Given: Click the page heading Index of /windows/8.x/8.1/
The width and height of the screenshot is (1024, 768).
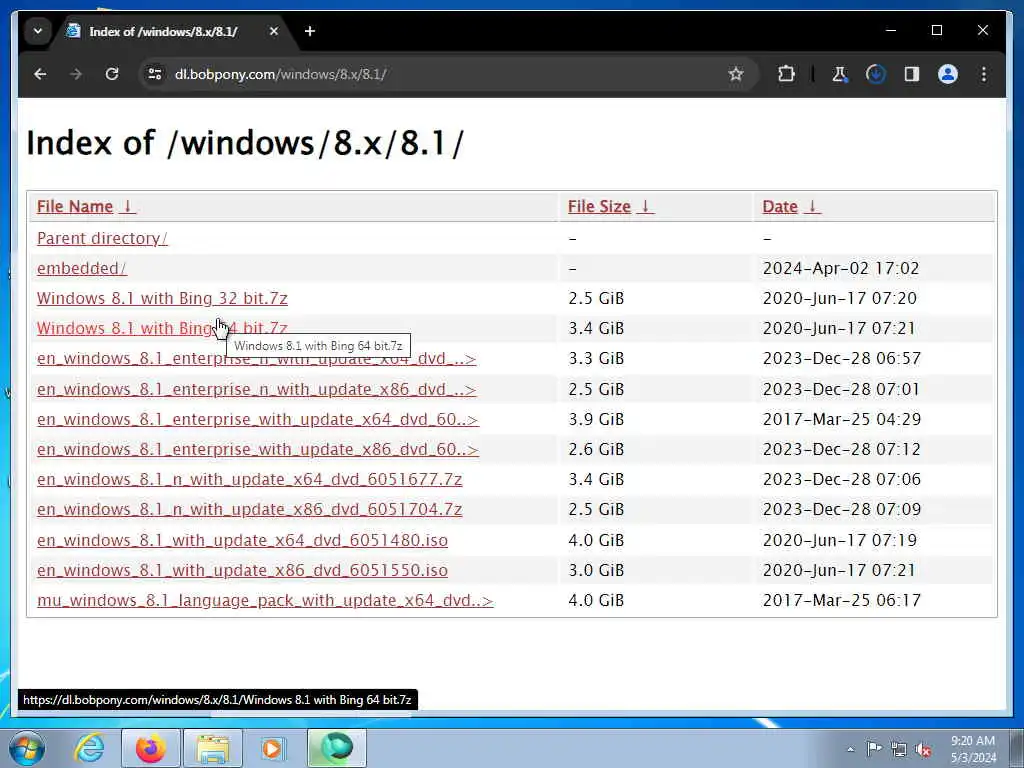Looking at the screenshot, I should [245, 142].
